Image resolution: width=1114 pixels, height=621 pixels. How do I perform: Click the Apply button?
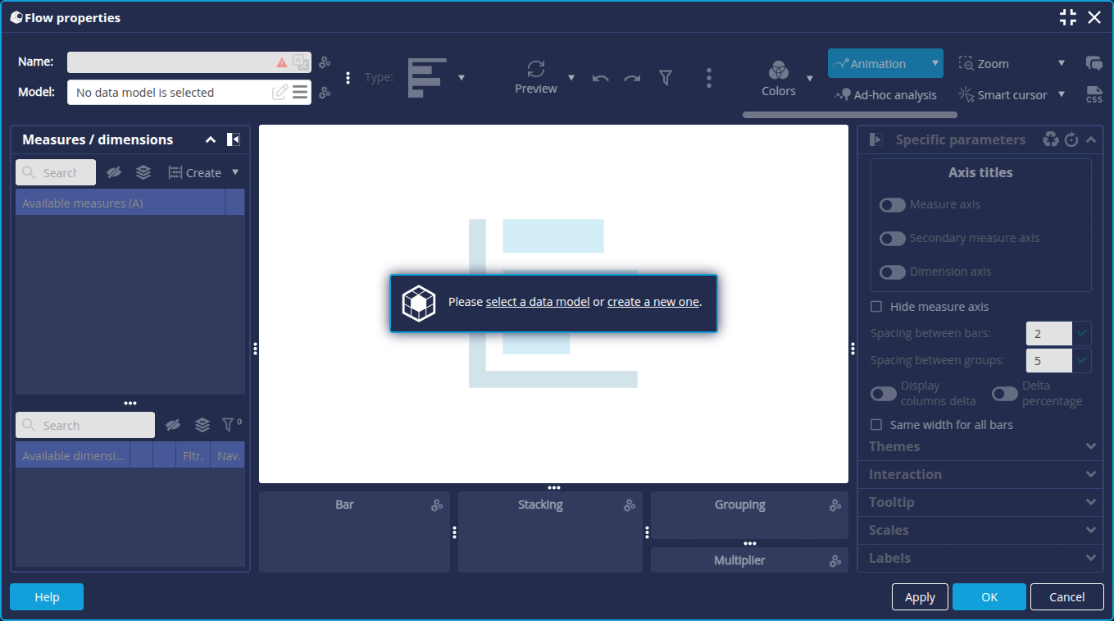coord(919,597)
